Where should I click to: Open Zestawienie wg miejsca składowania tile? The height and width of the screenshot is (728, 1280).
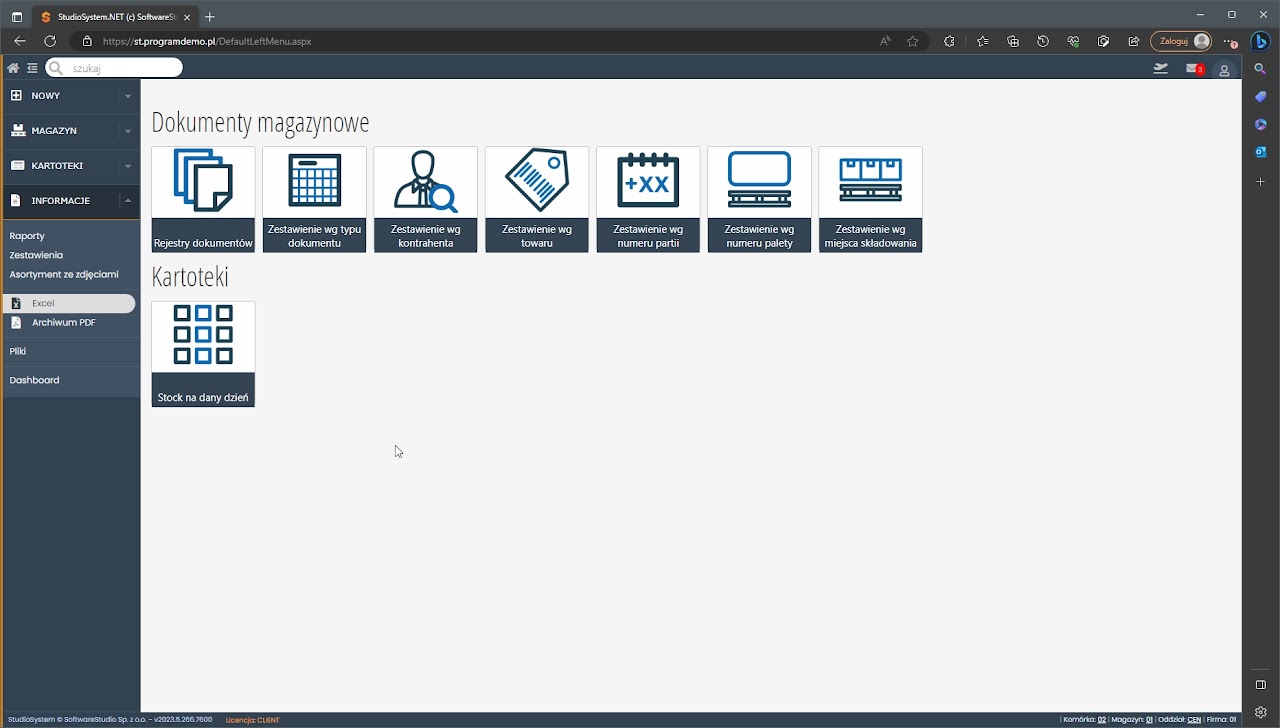point(870,199)
